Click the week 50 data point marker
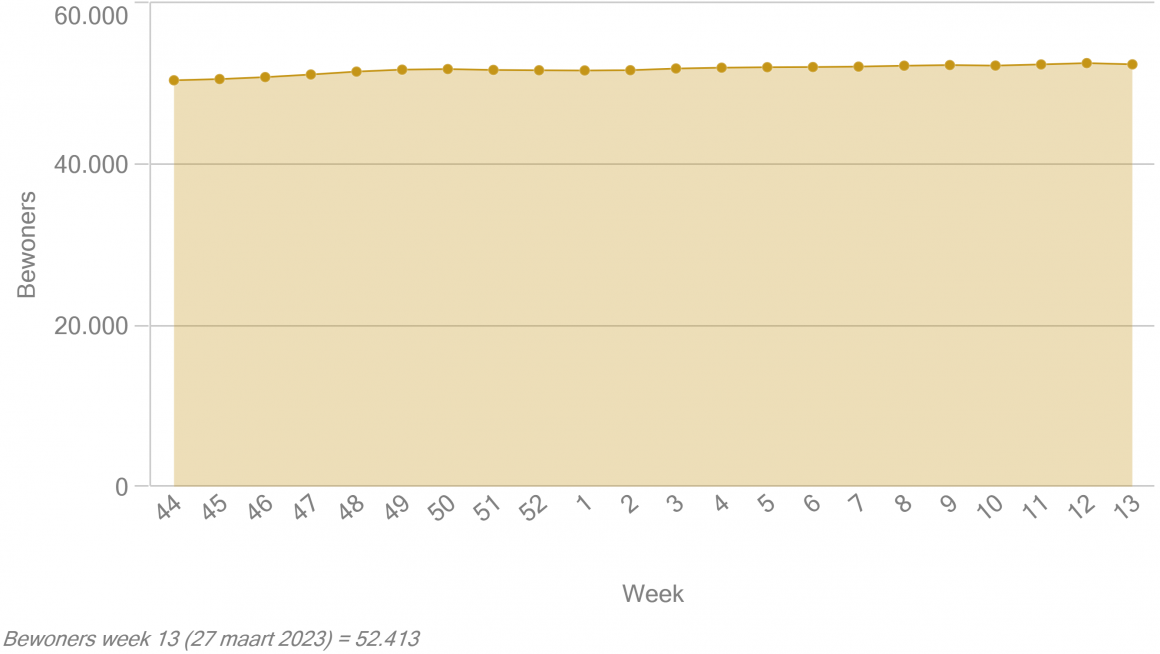 tap(448, 70)
